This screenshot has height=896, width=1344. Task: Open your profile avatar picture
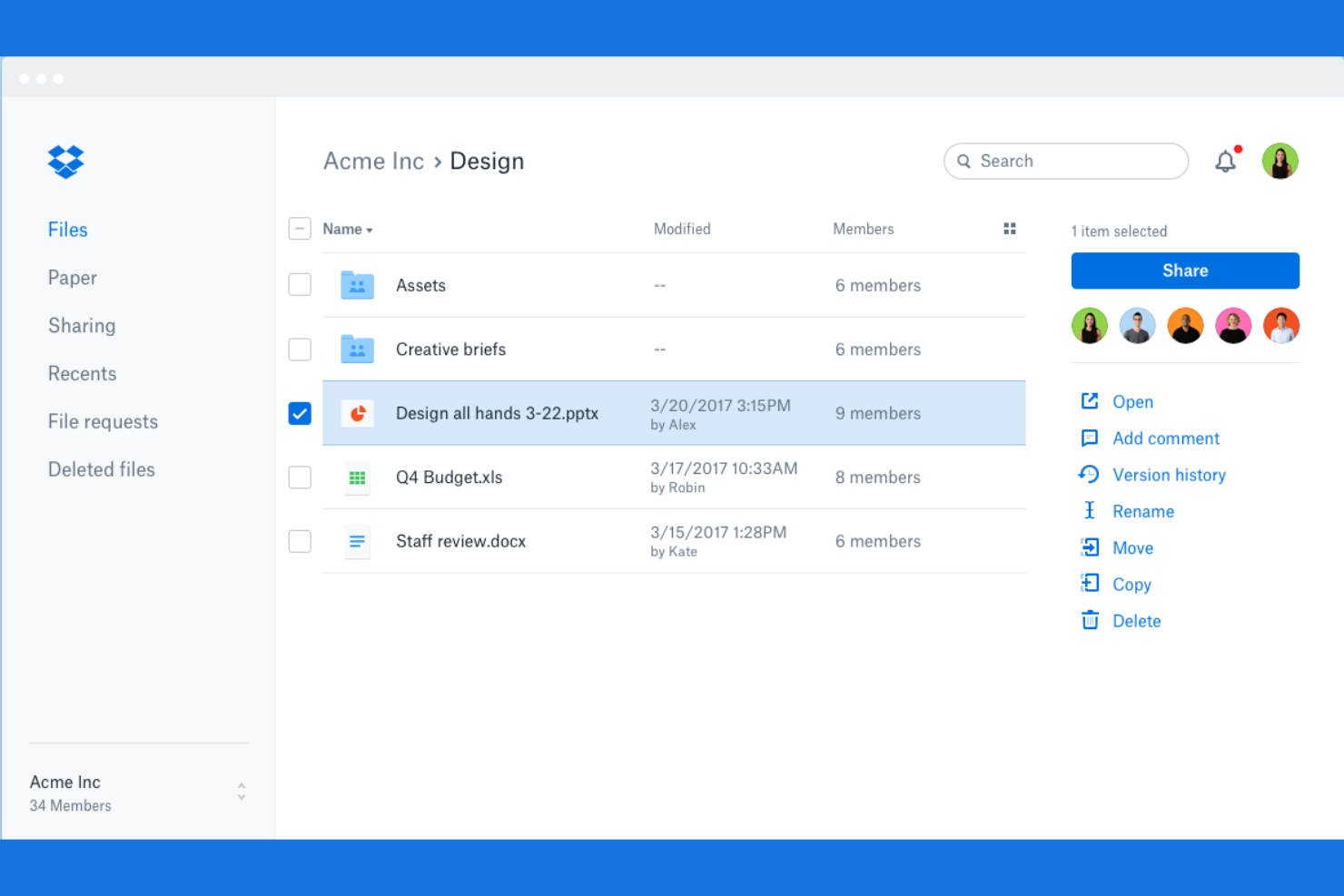pos(1280,161)
